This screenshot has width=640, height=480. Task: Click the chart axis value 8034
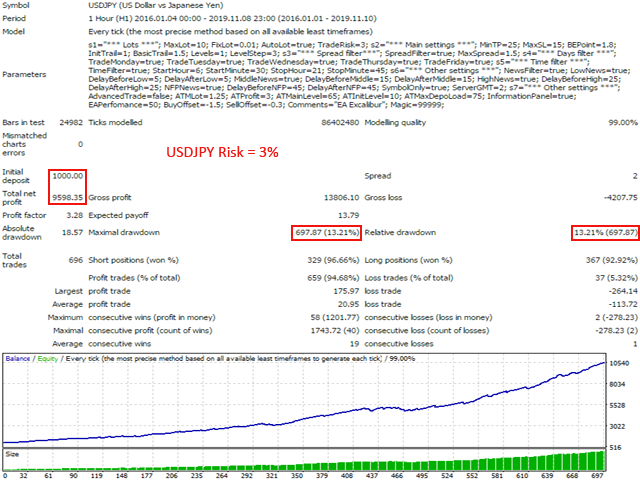(x=617, y=384)
